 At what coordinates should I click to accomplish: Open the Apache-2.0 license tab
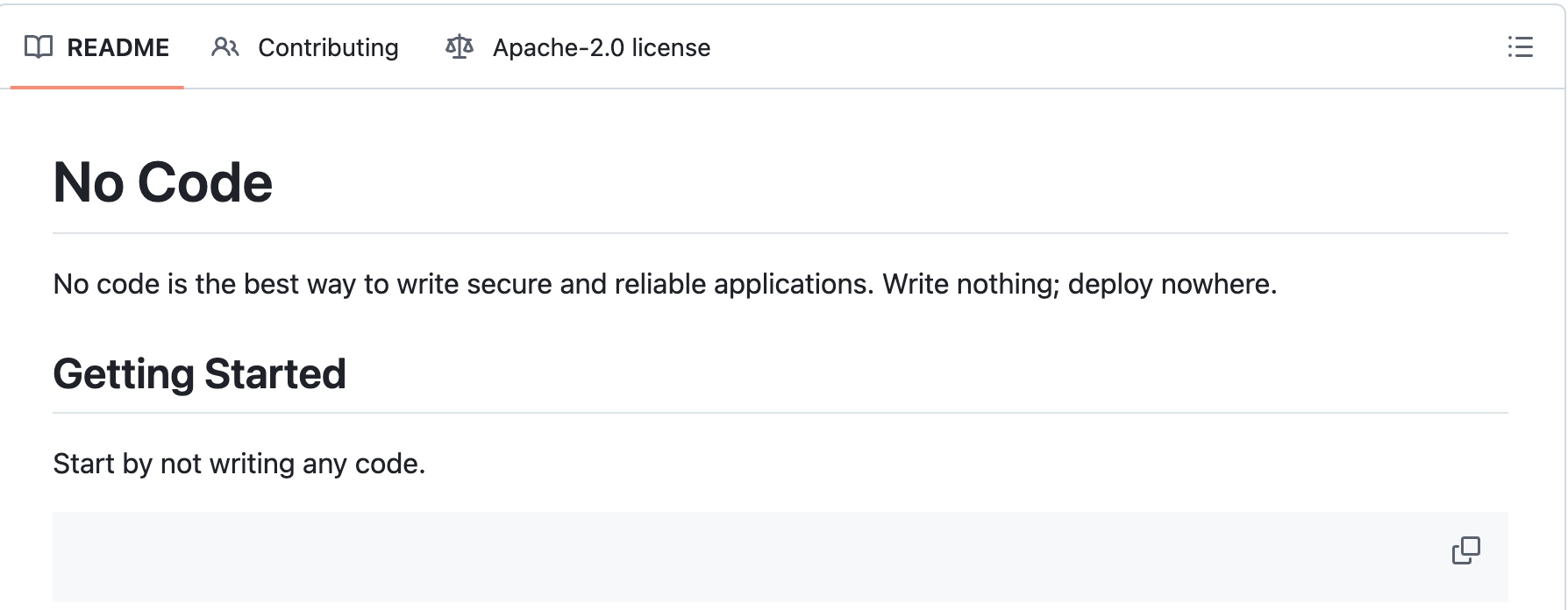pyautogui.click(x=579, y=47)
